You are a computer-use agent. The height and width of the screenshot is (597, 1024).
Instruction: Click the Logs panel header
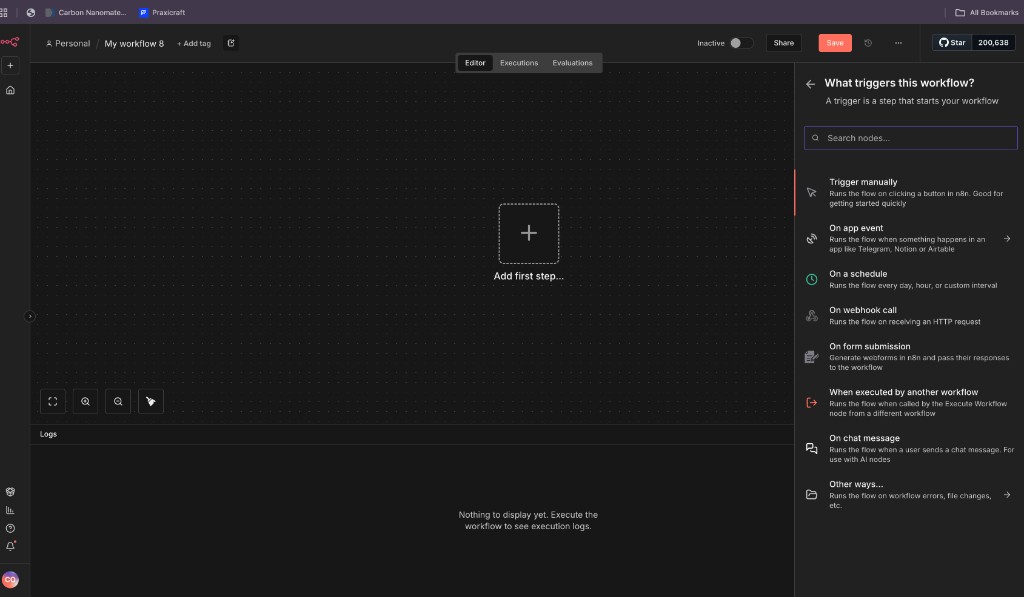point(412,434)
